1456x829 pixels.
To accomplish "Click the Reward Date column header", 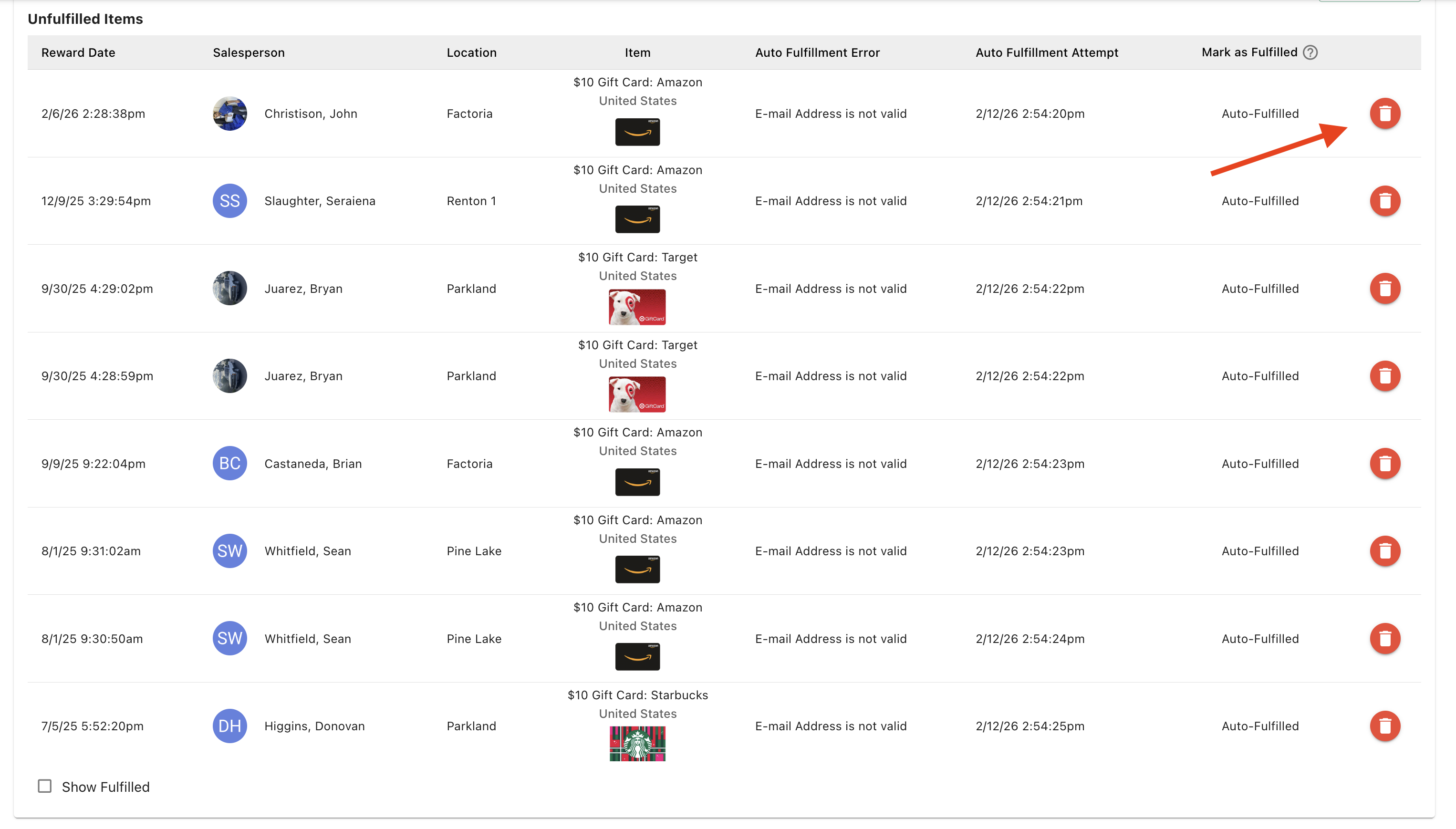I will (78, 52).
